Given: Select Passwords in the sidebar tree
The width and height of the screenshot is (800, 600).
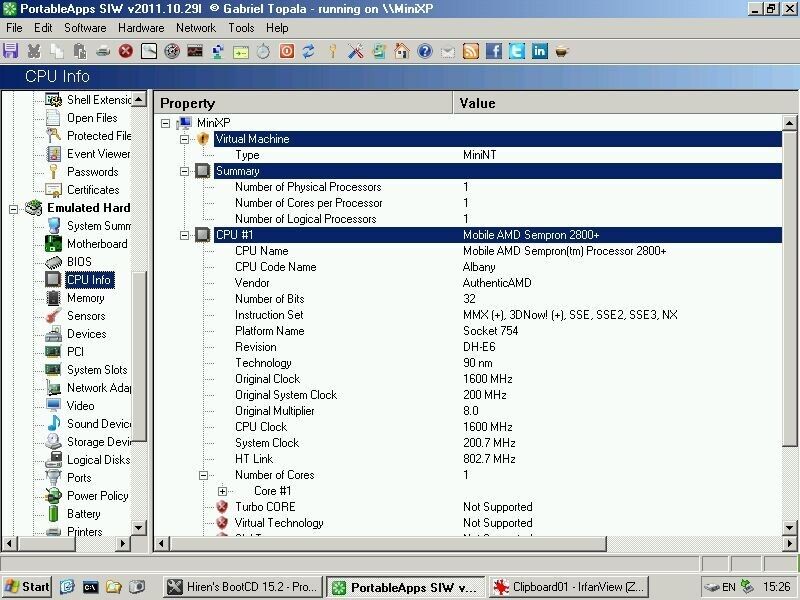Looking at the screenshot, I should coord(92,172).
